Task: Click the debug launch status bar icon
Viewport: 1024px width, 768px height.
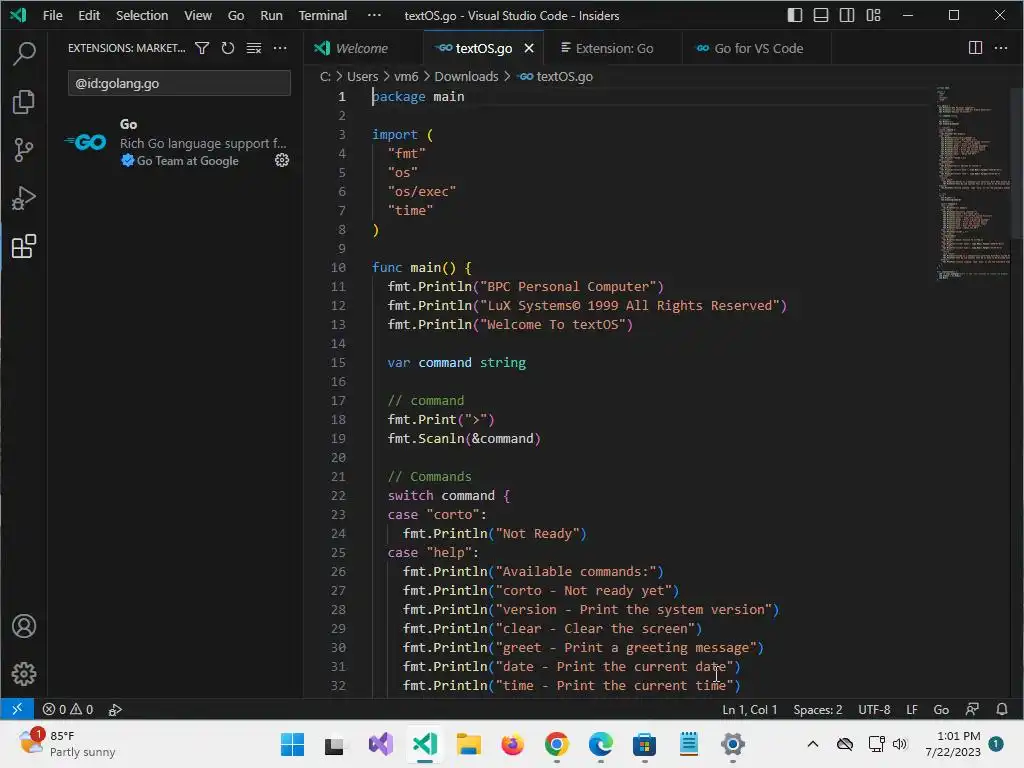Action: [115, 709]
